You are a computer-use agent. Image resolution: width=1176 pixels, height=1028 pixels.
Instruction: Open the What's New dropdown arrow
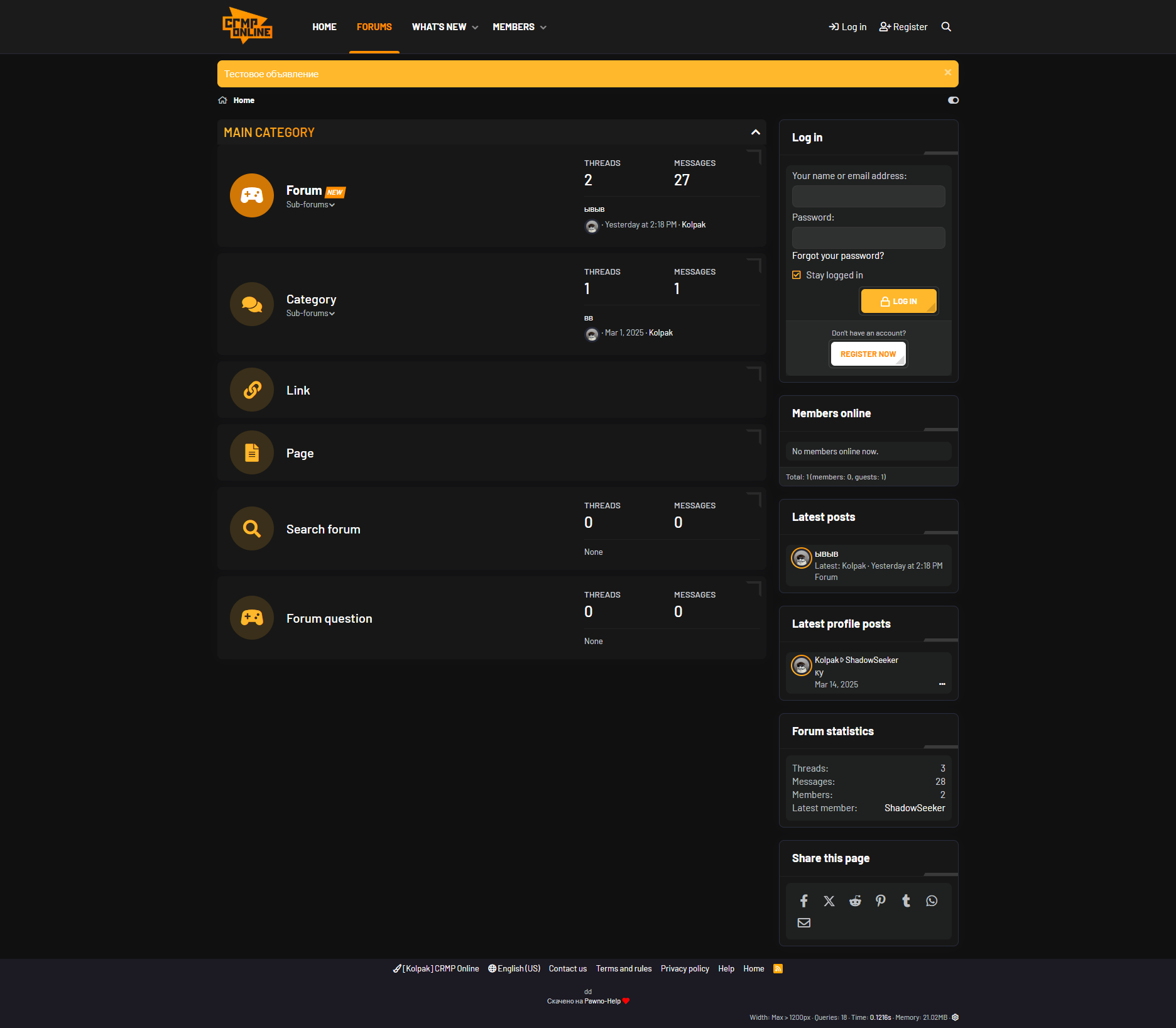[x=476, y=28]
